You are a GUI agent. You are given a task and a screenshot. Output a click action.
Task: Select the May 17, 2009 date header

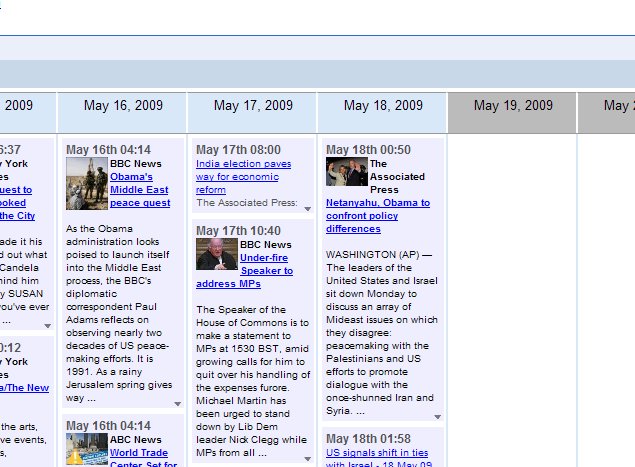pyautogui.click(x=253, y=106)
